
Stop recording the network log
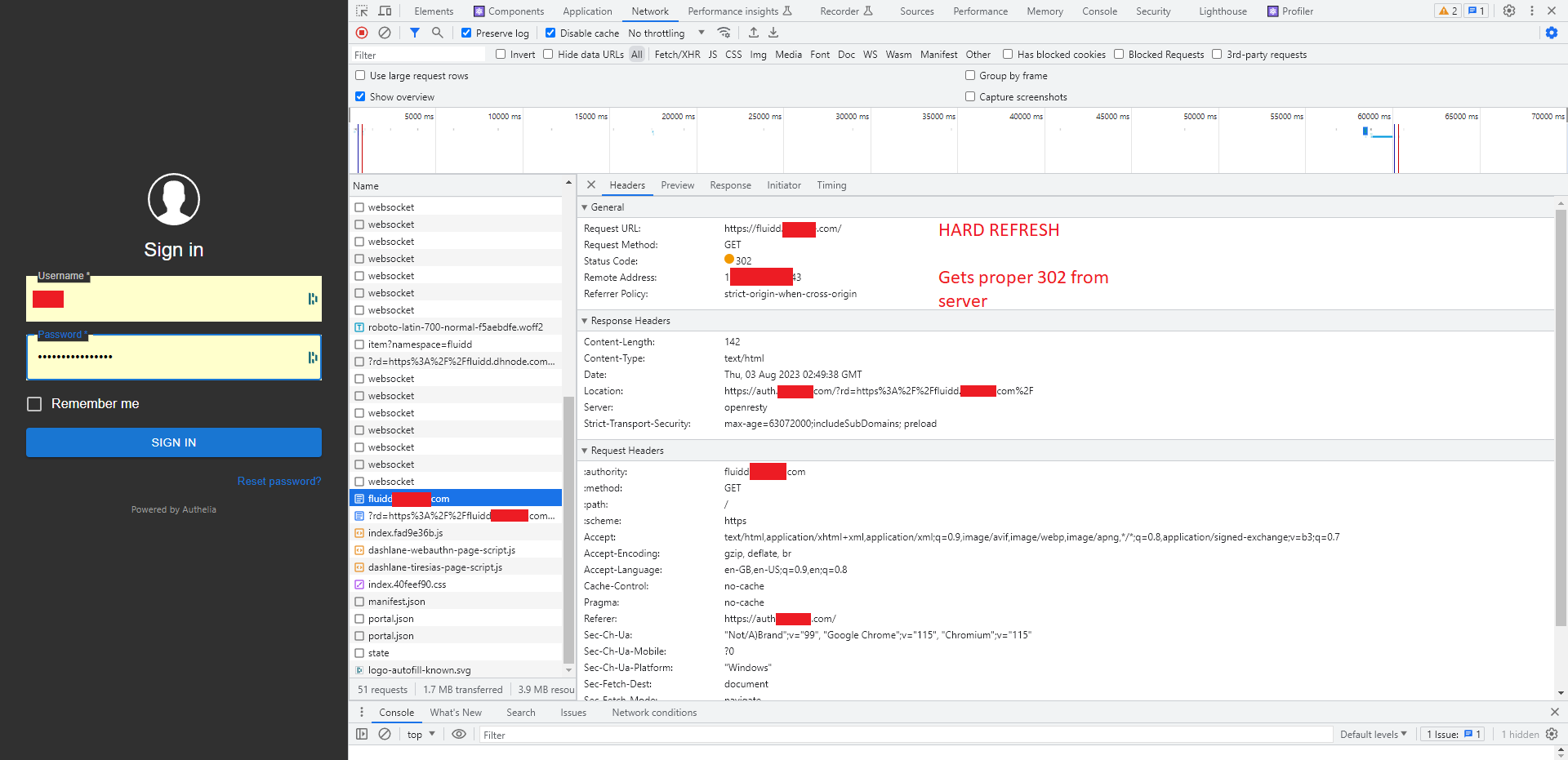361,33
